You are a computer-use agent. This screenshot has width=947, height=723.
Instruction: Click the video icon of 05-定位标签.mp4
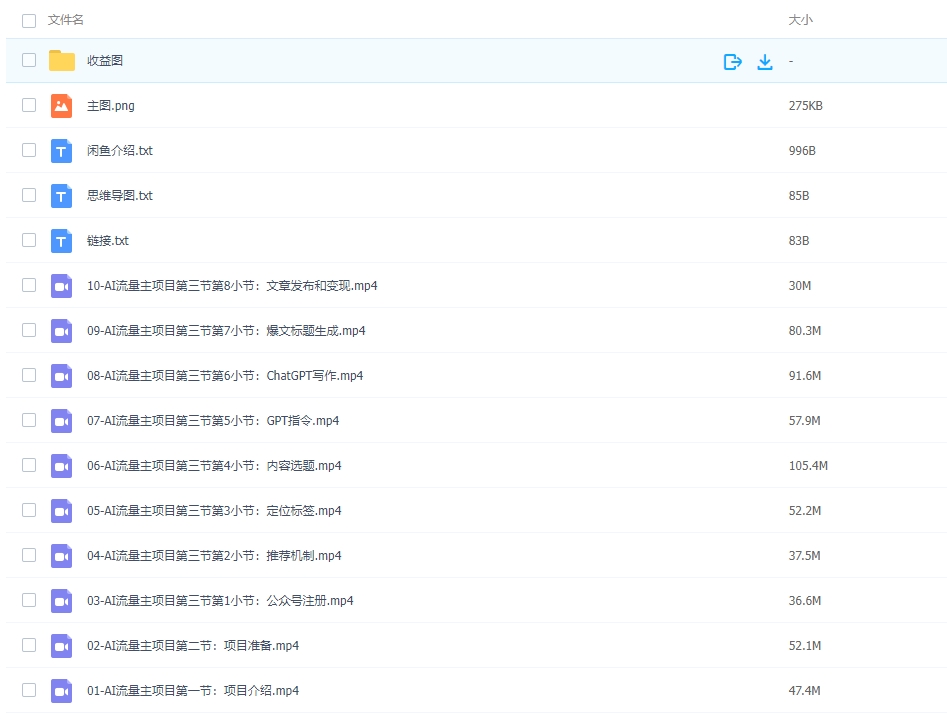coord(61,510)
